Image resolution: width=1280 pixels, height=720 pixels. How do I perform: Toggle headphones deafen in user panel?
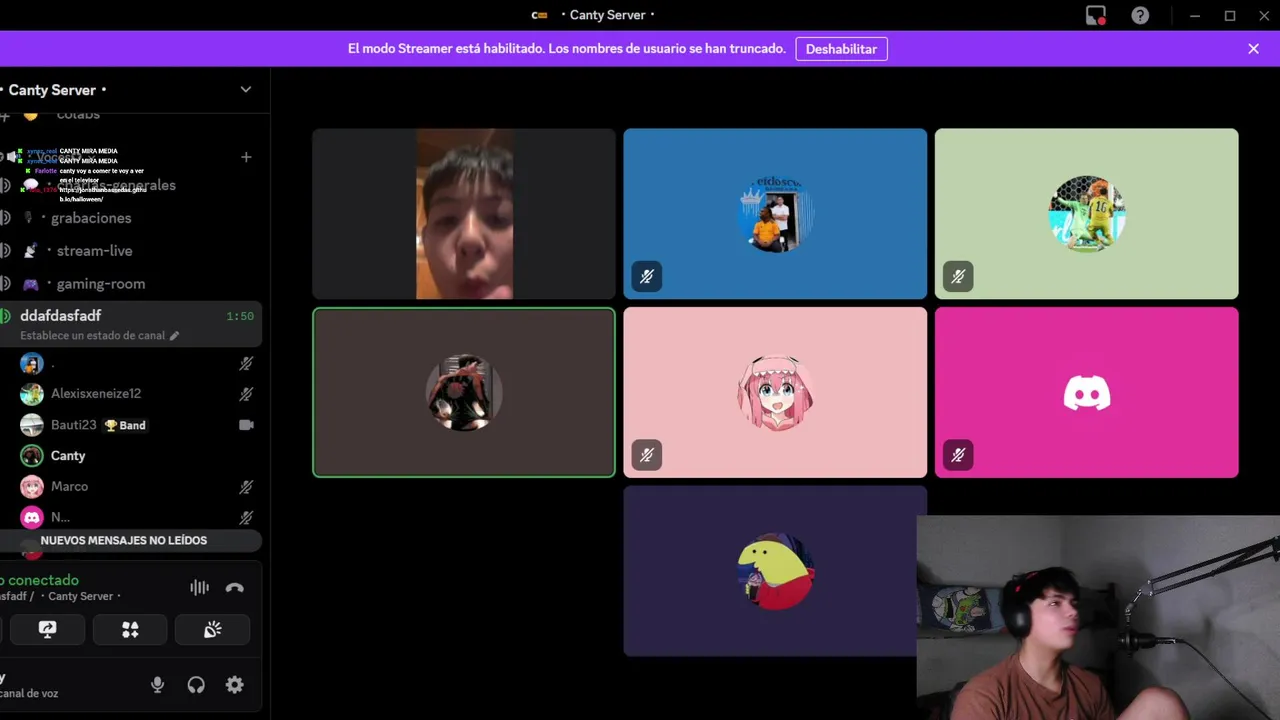(196, 685)
